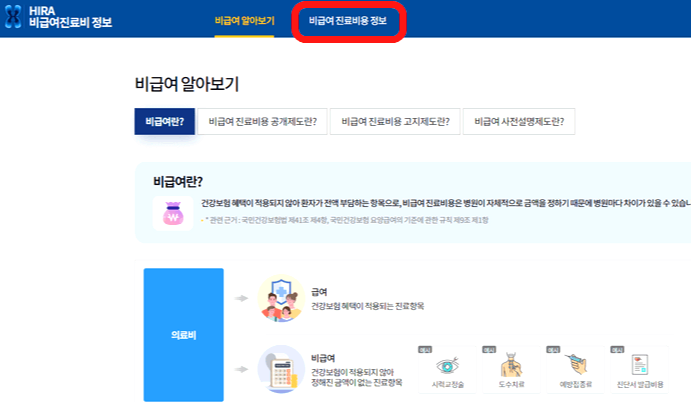Screen dimensions: 691x402
Task: Click the 비급여란? section heading
Action: tap(178, 182)
